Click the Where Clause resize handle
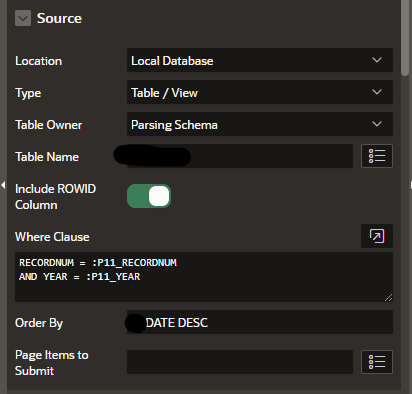Viewport: 412px width, 394px height. pyautogui.click(x=389, y=298)
